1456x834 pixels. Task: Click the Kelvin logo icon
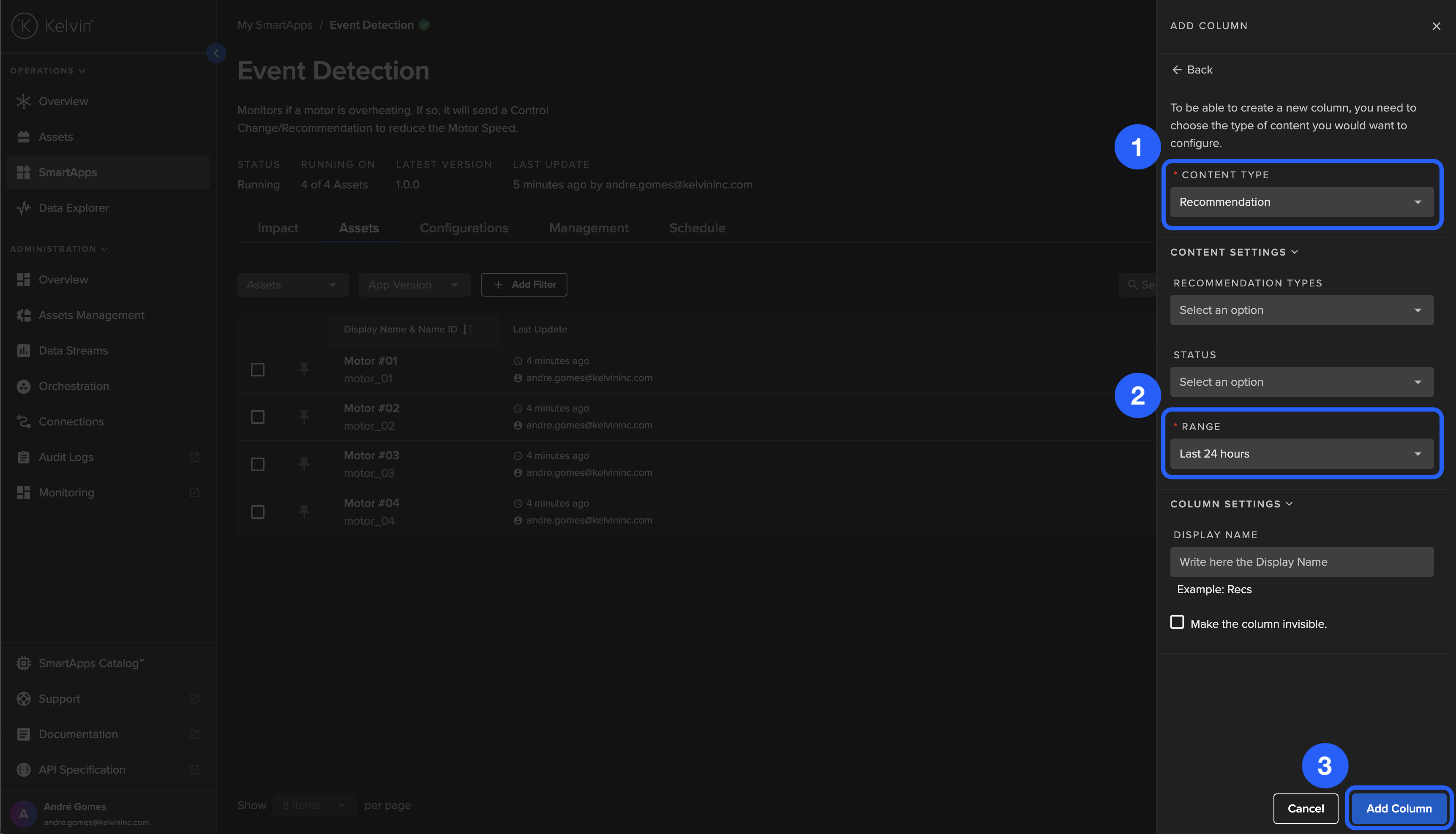click(x=24, y=26)
